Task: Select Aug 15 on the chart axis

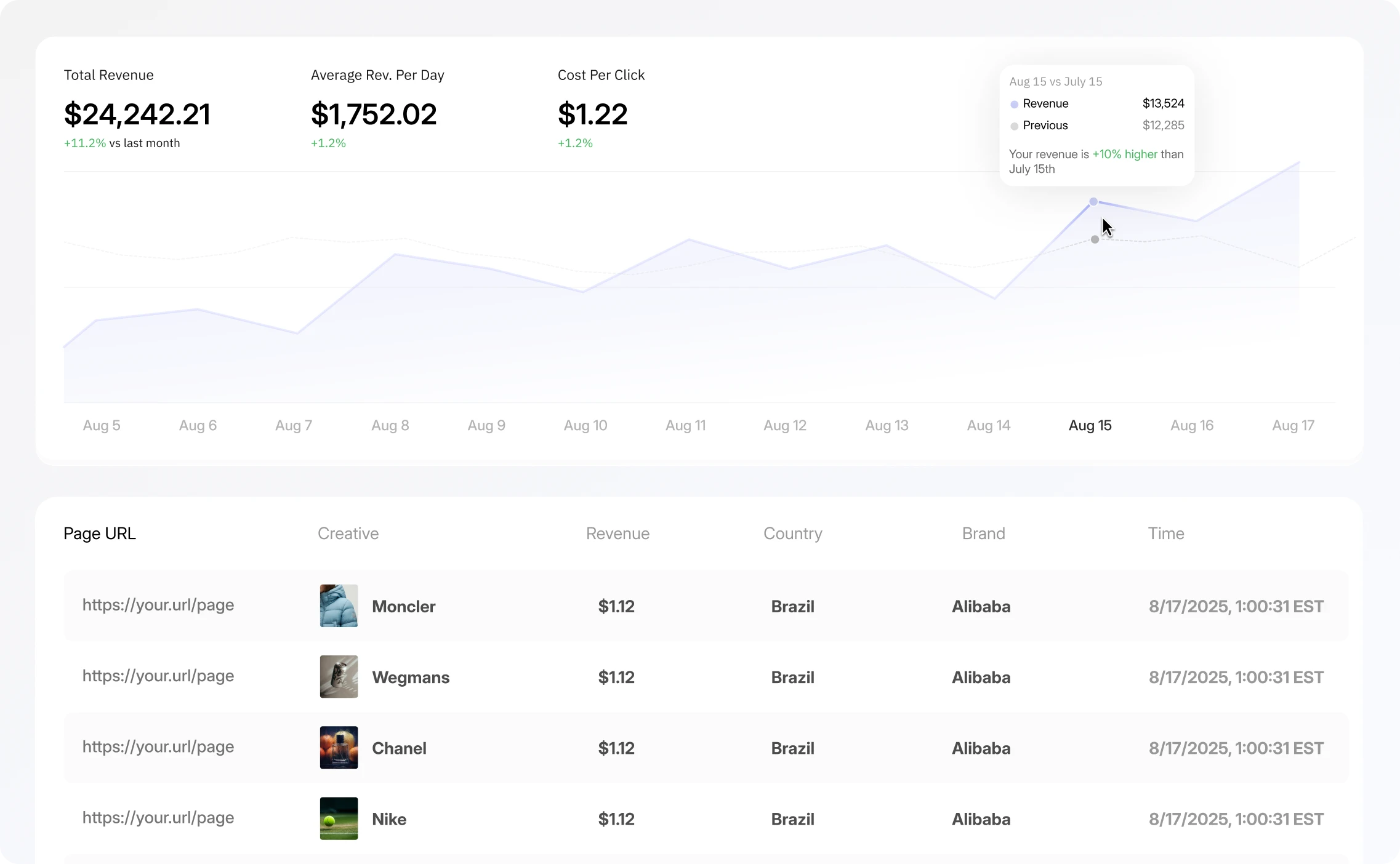Action: (x=1090, y=425)
